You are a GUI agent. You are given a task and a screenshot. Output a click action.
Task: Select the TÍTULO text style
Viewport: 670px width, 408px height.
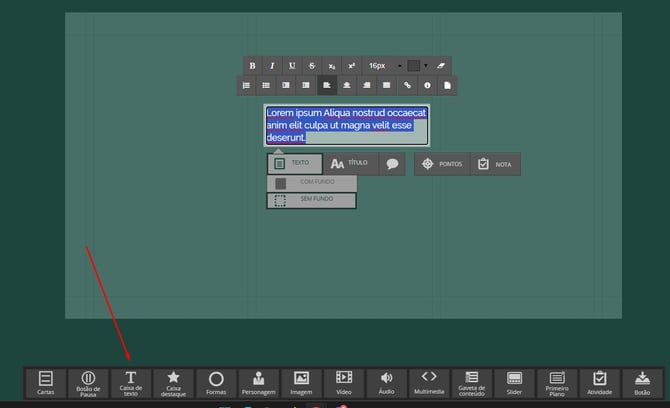point(350,163)
